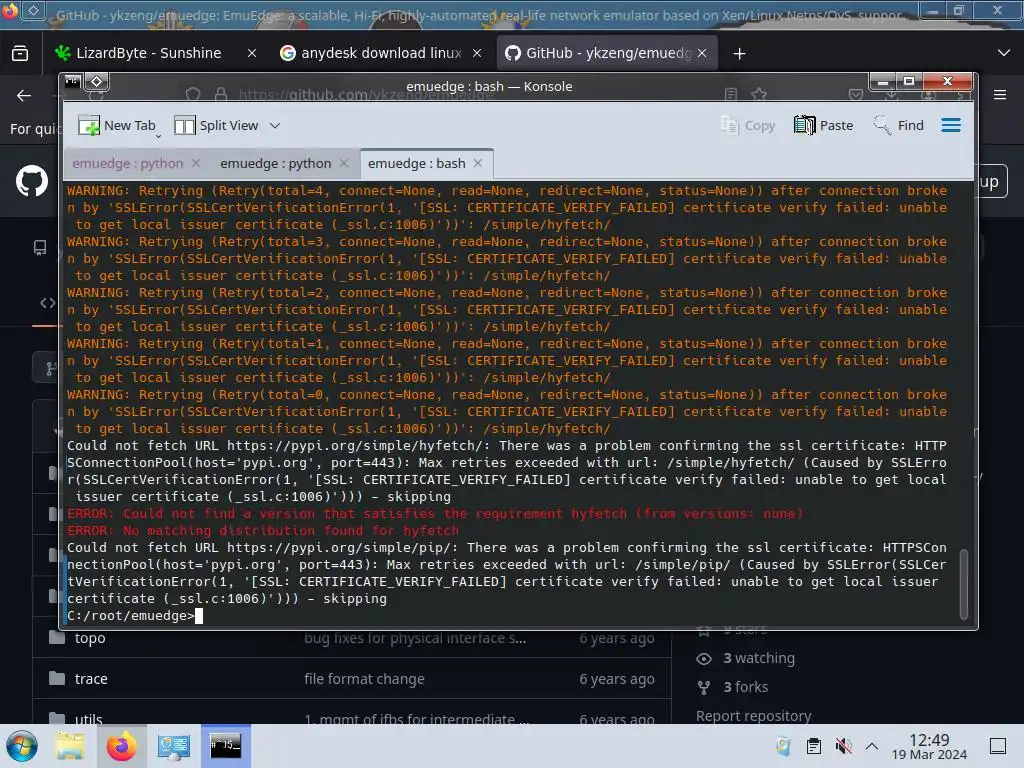Close the LizardByte - Sunshine tab
This screenshot has height=768, width=1024.
pyautogui.click(x=252, y=53)
